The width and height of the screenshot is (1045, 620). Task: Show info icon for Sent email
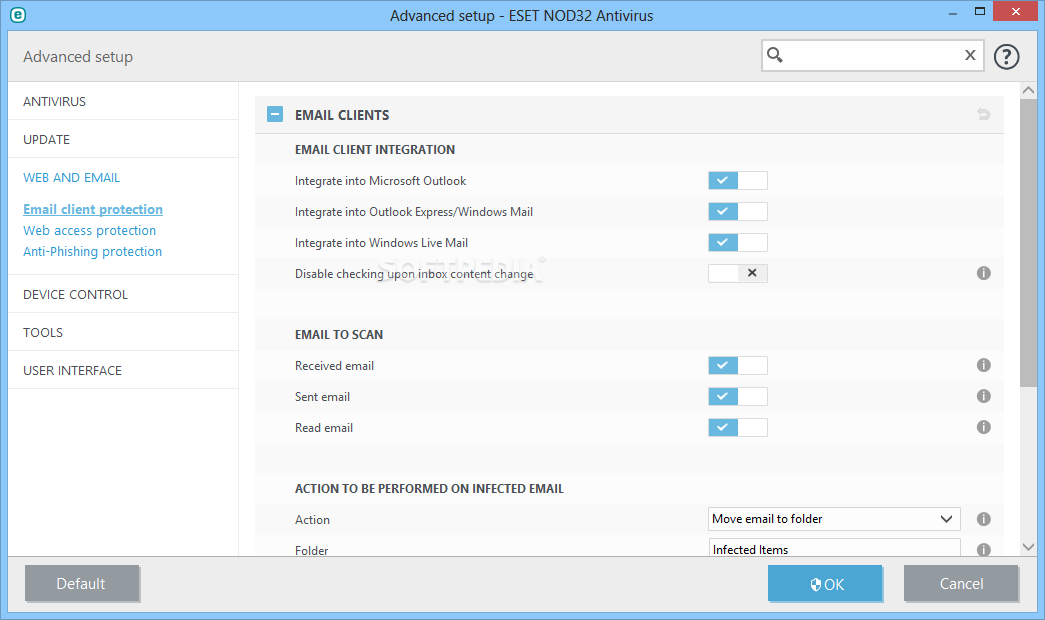984,396
